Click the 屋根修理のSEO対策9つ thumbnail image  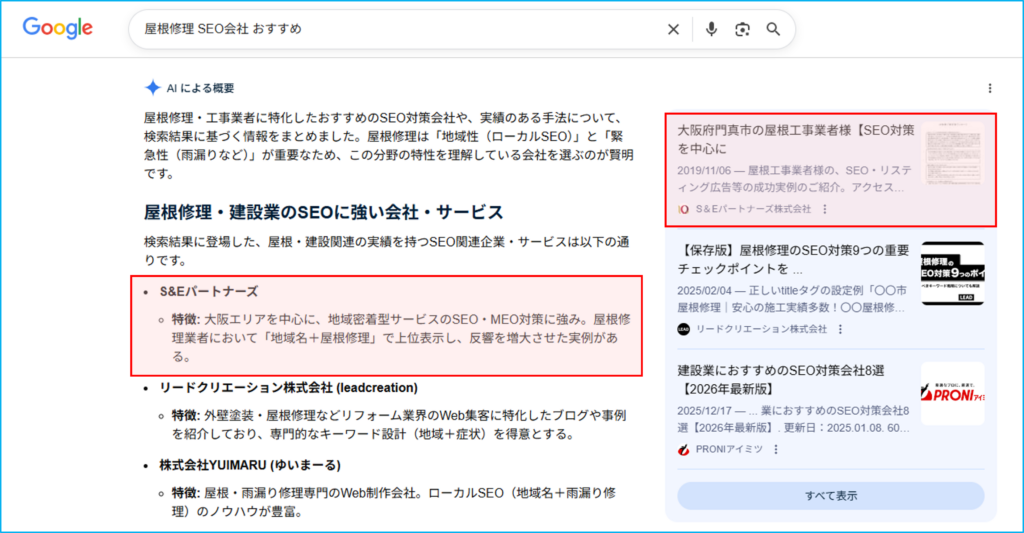click(x=952, y=273)
